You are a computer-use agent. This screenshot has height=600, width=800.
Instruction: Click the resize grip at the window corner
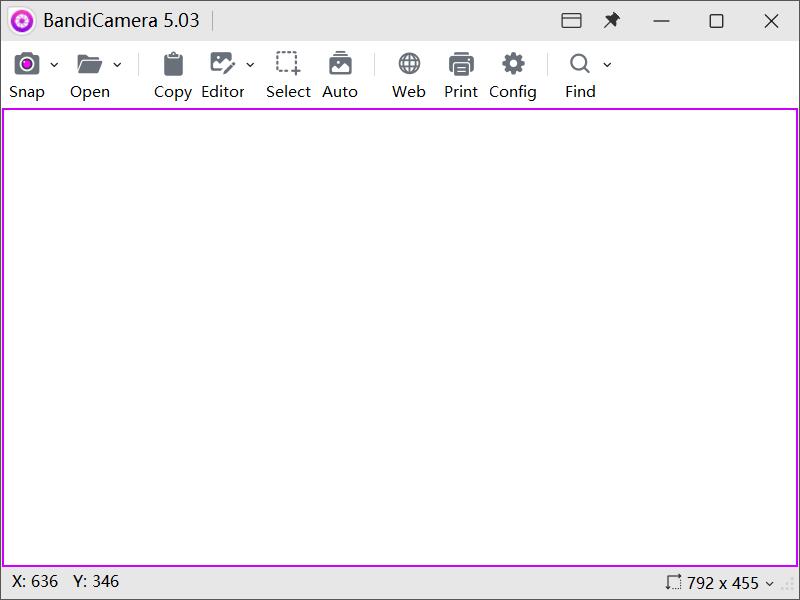[x=789, y=585]
